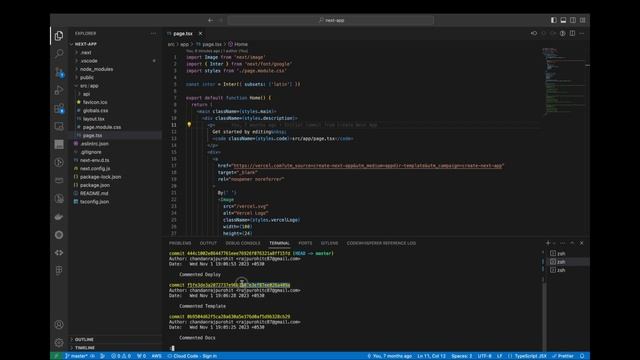Toggle the primary side bar layout icon
Screen dimensions: 640x360
(553, 20)
